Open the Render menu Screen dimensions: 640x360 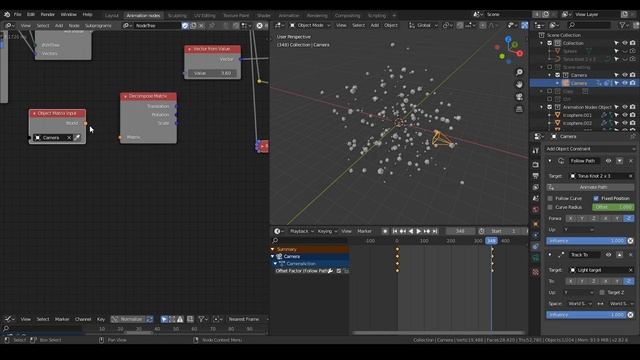pyautogui.click(x=47, y=14)
